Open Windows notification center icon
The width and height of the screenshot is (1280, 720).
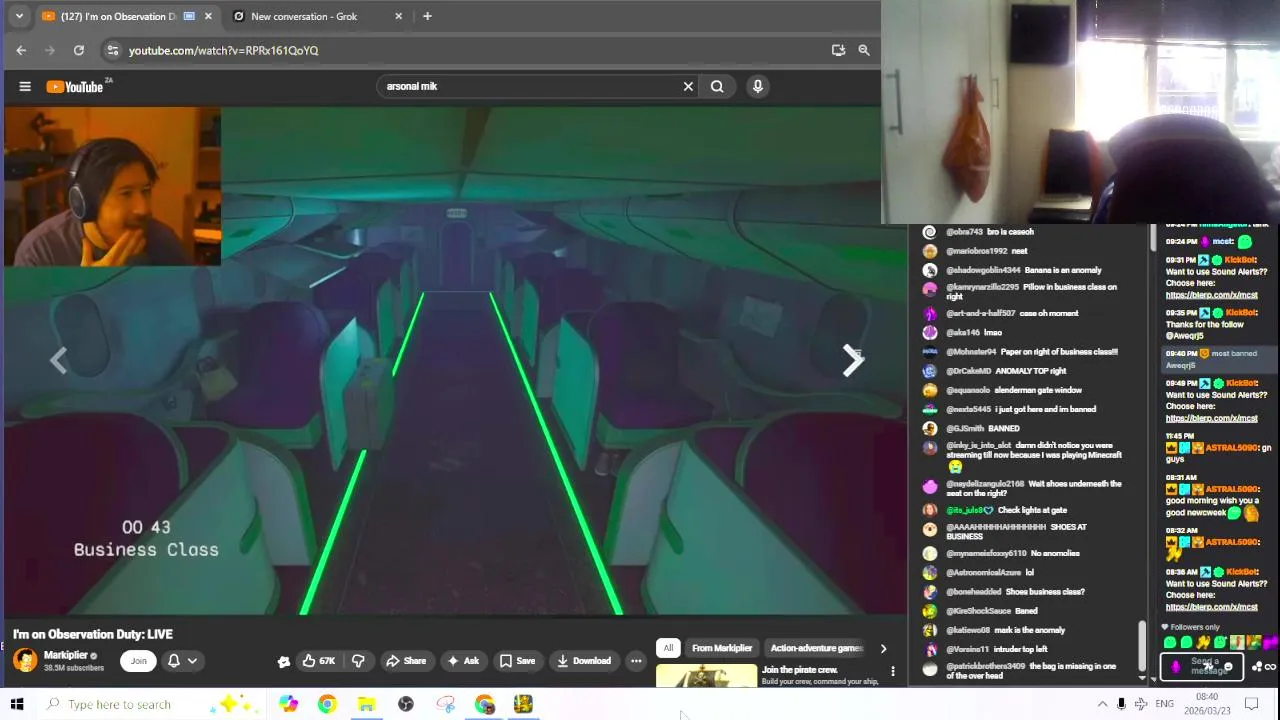1251,704
